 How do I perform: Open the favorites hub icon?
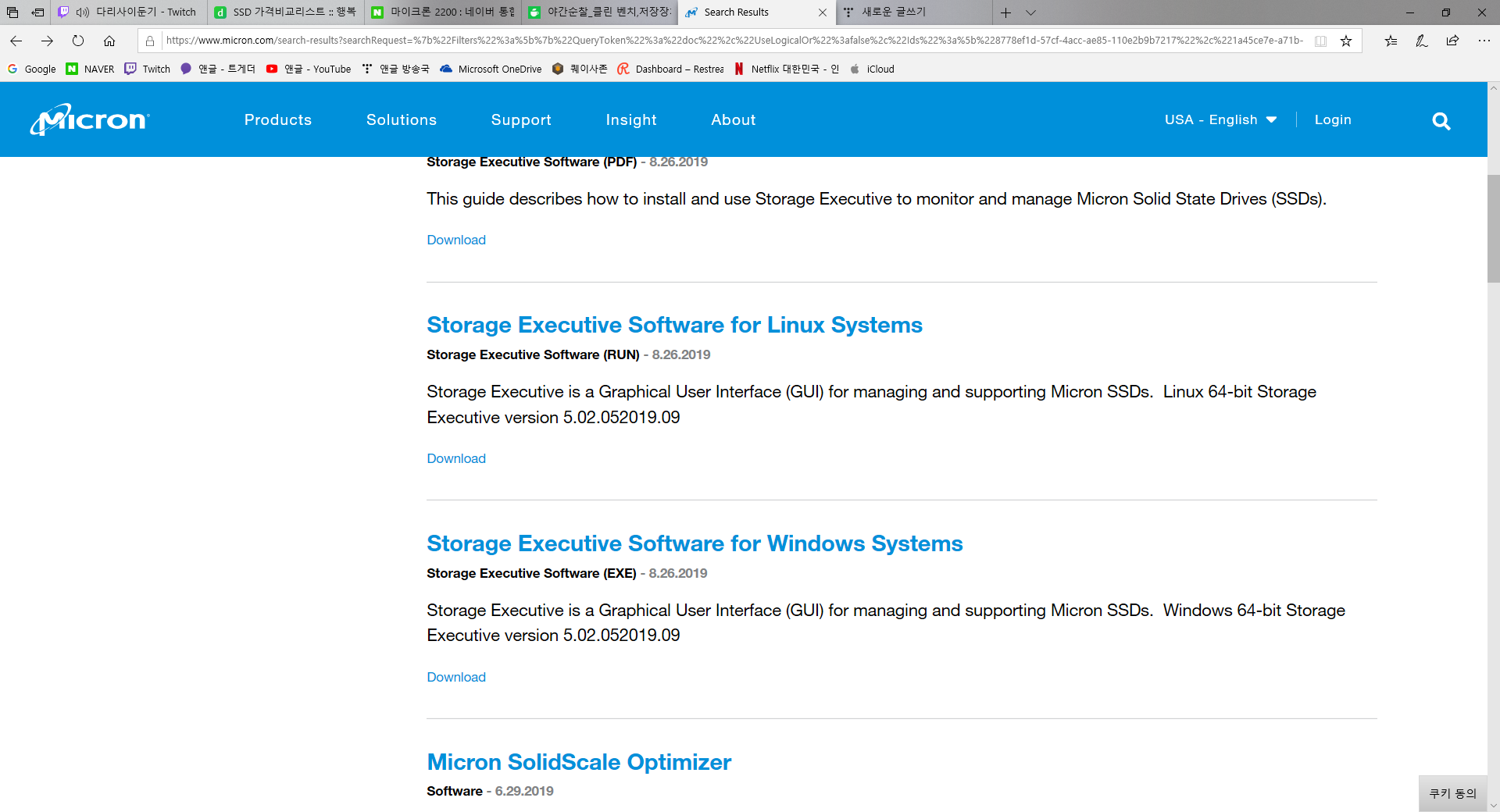pyautogui.click(x=1391, y=41)
